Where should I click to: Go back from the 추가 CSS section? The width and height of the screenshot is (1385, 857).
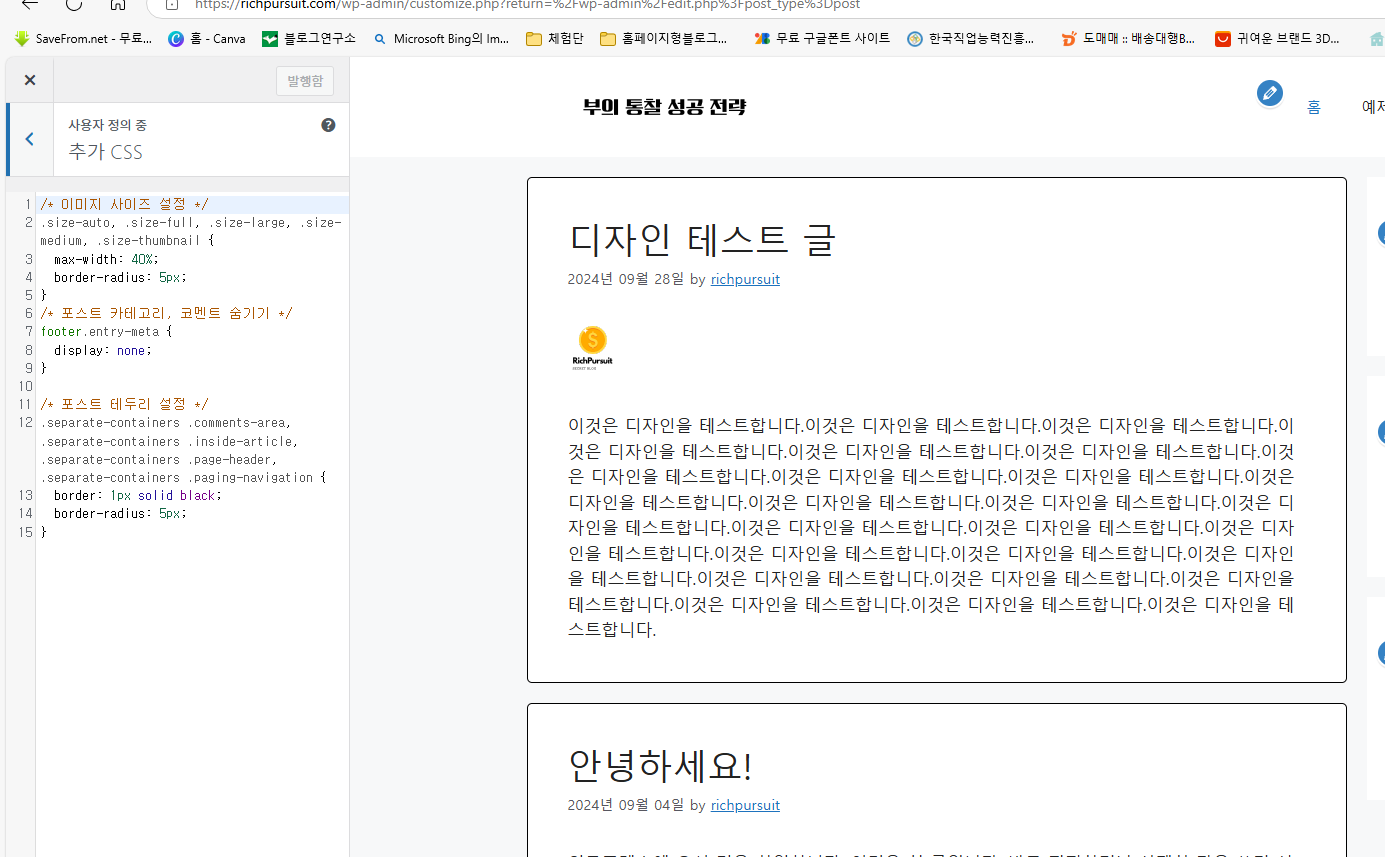(x=29, y=139)
